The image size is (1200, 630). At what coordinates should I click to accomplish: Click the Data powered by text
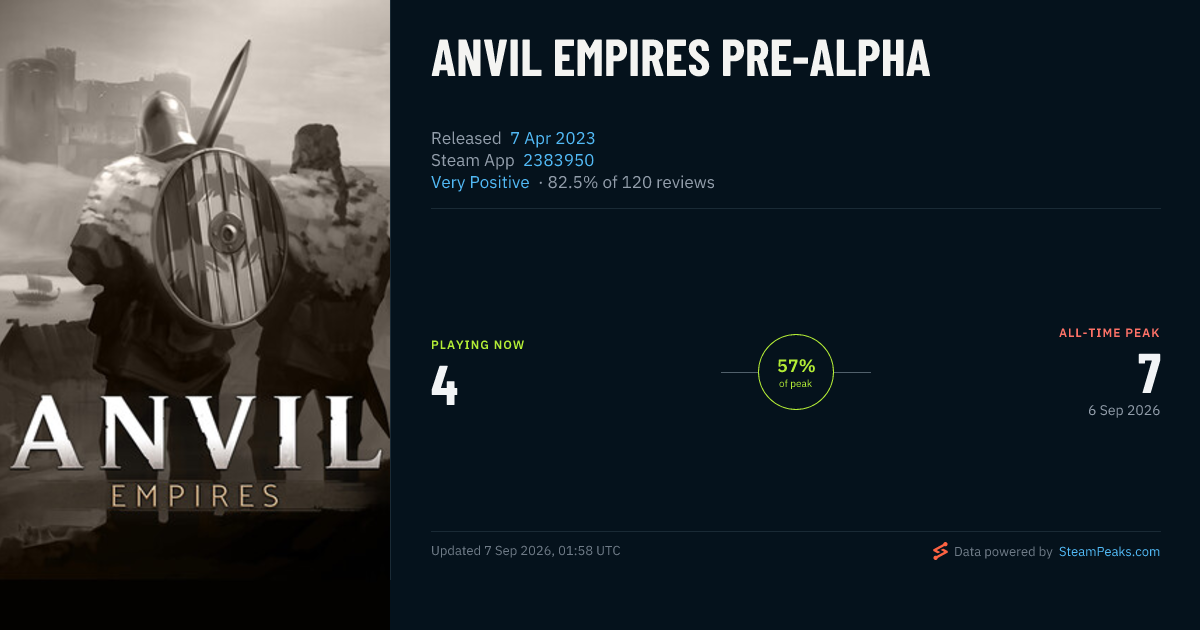1003,551
